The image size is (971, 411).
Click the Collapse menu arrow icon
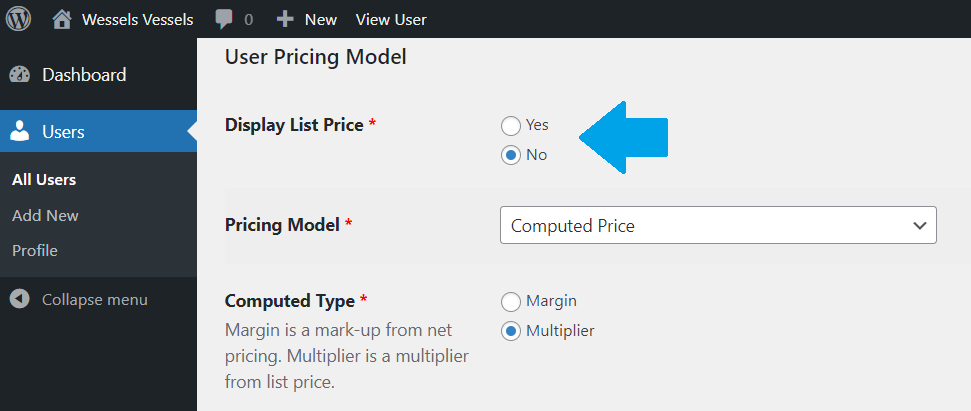20,300
